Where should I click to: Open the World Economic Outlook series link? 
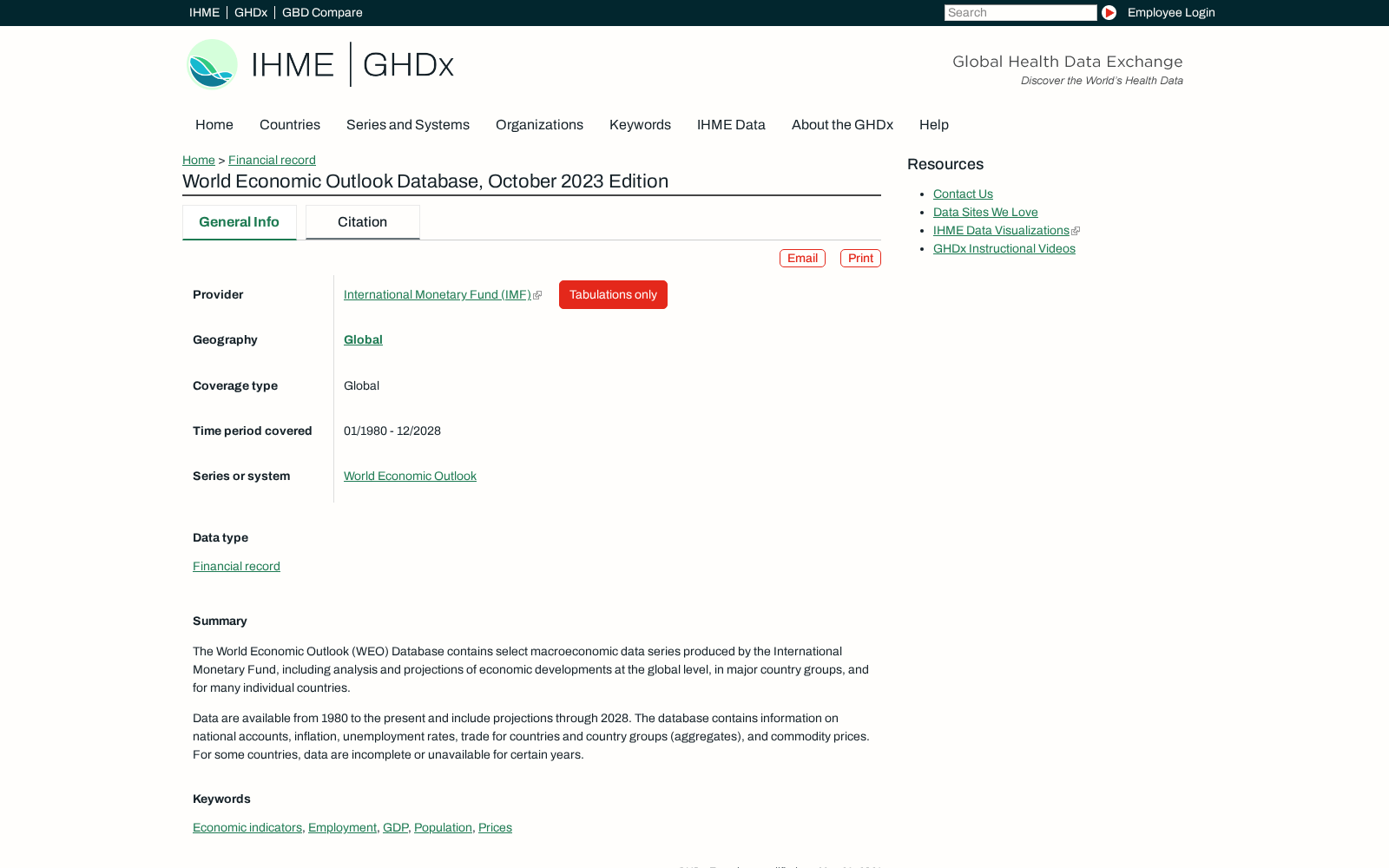coord(410,476)
